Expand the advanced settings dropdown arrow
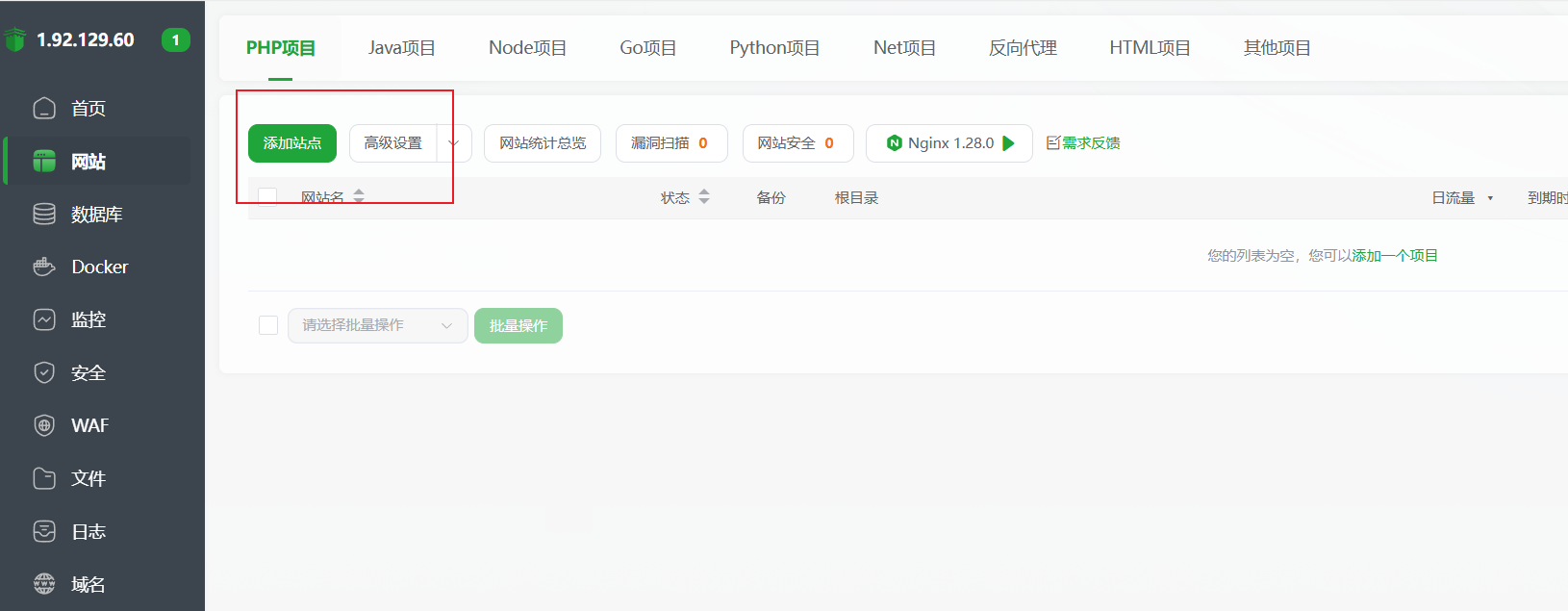 point(454,143)
